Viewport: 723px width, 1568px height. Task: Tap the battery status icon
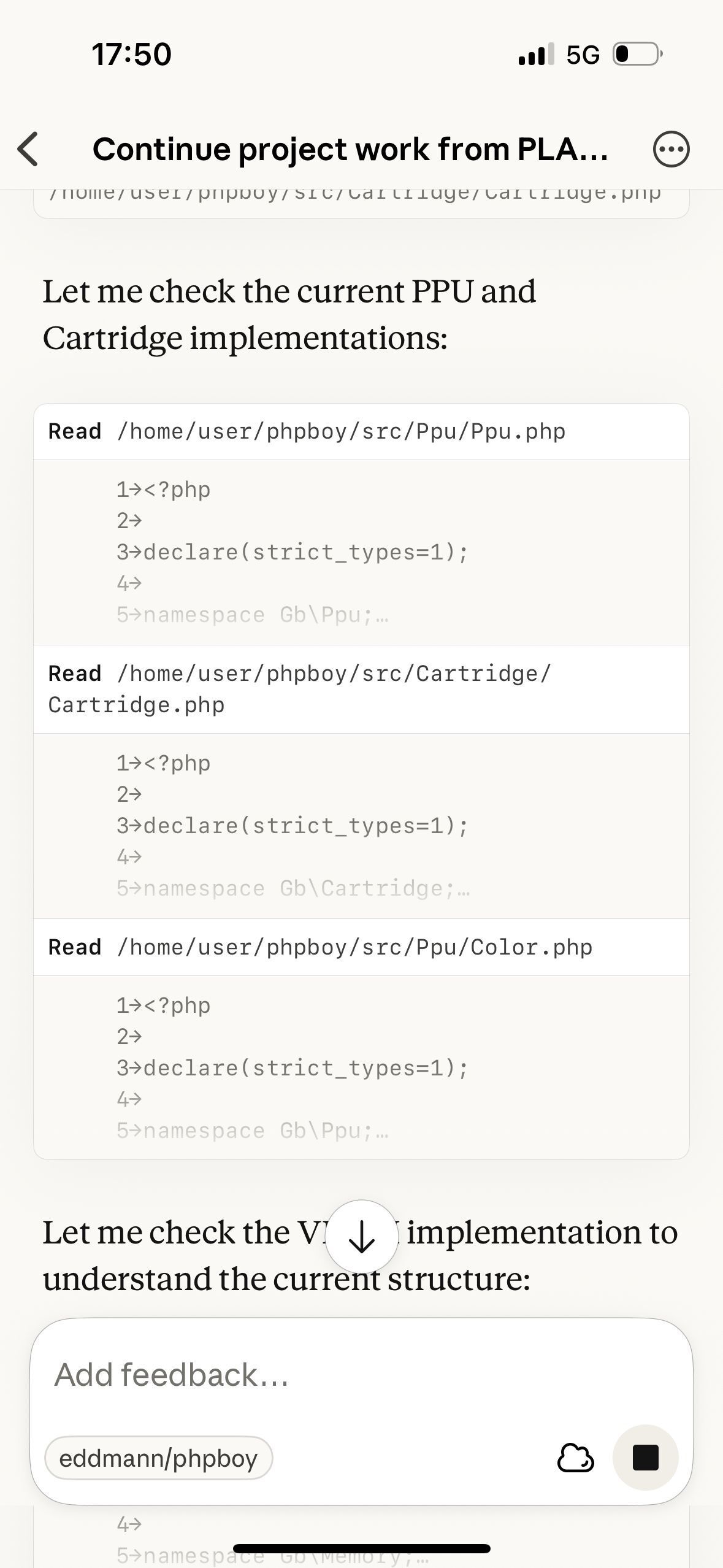tap(637, 54)
